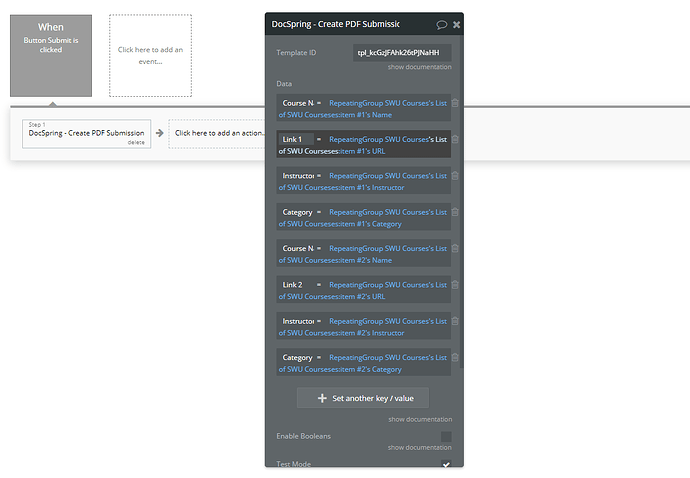Open expression for item #2's Category

tap(365, 363)
